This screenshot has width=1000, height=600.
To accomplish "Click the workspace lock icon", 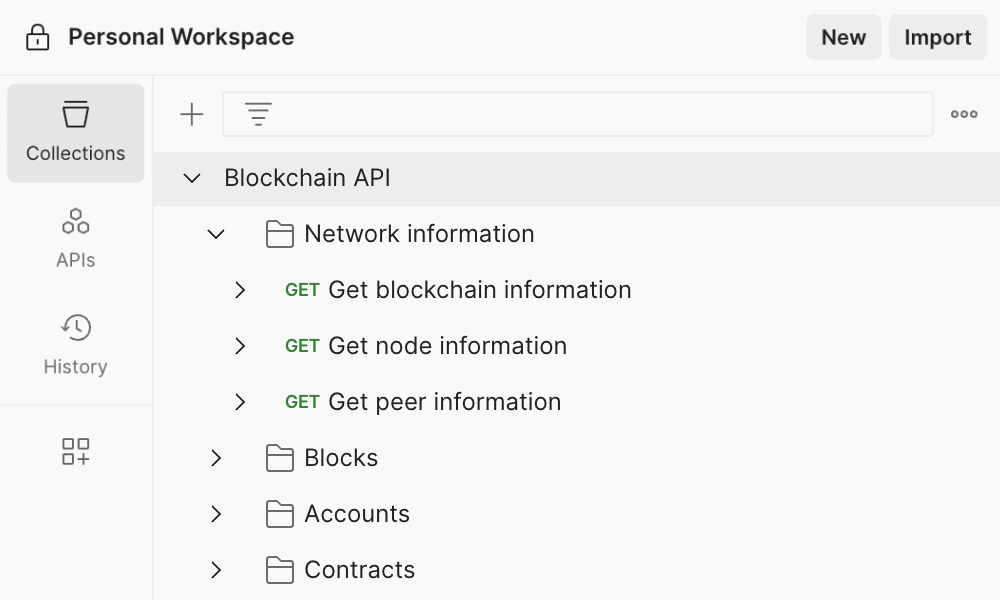I will pyautogui.click(x=38, y=38).
